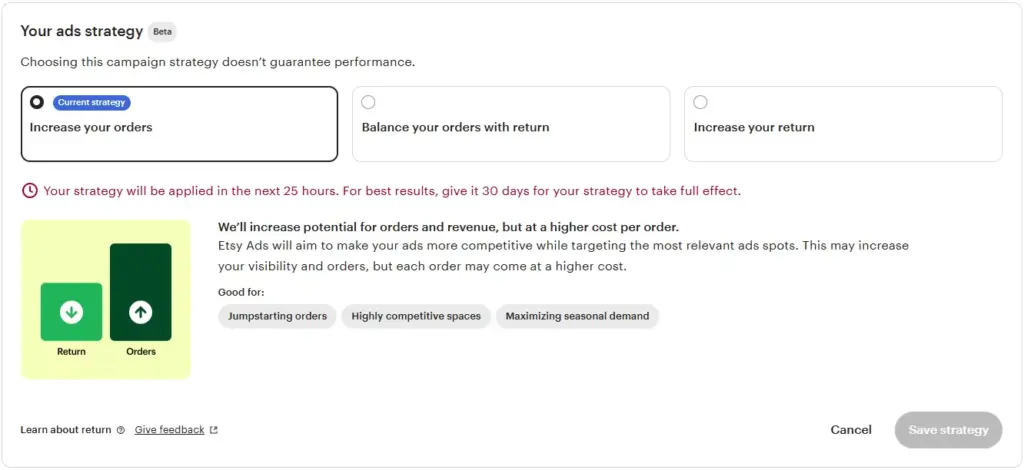Click the Beta badge next to heading
Viewport: 1024px width, 470px height.
point(162,32)
